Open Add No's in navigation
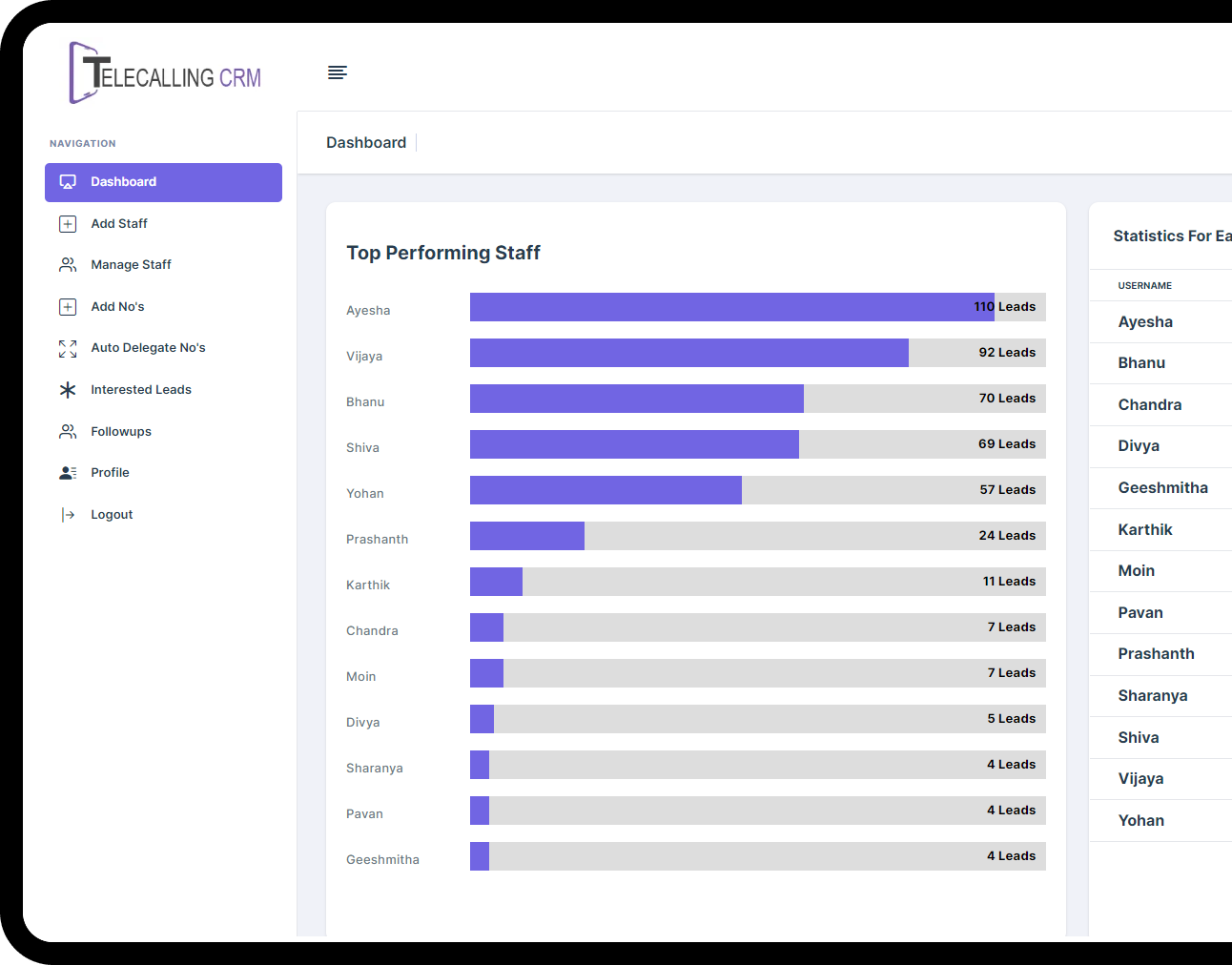The image size is (1232, 965). 163,307
